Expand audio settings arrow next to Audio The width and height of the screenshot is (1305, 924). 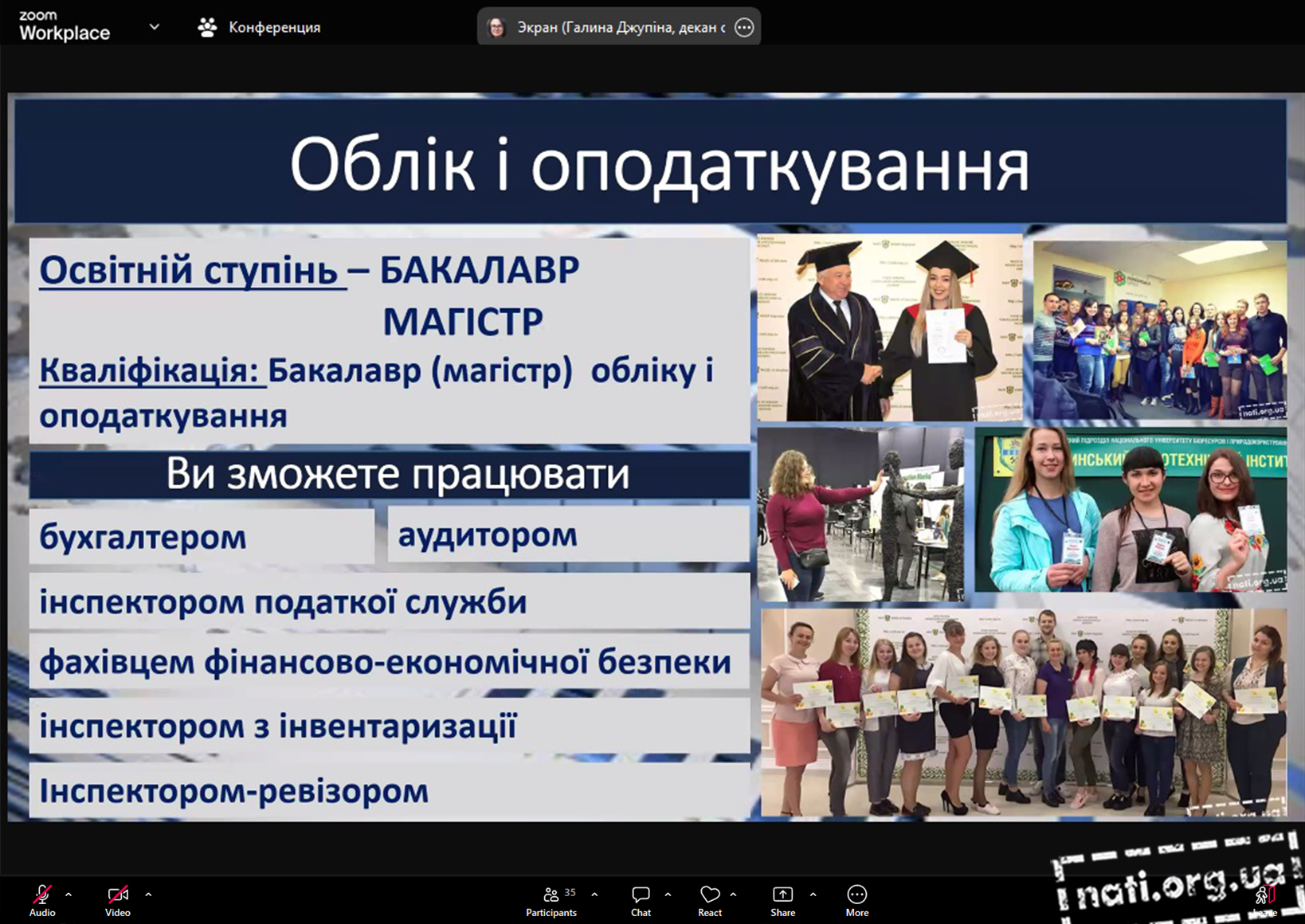coord(69,895)
